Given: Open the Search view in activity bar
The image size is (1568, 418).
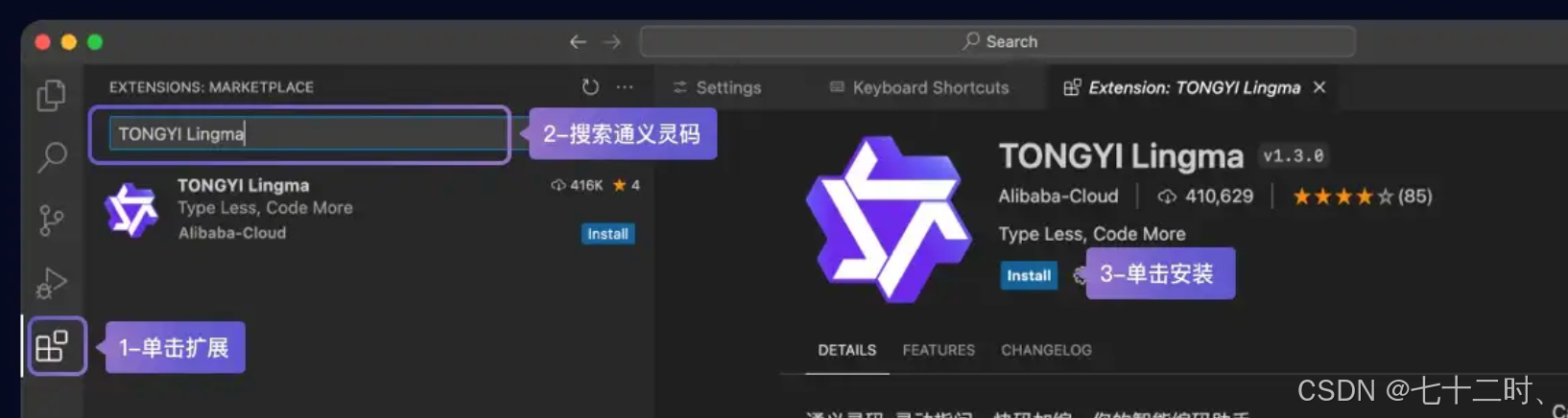Looking at the screenshot, I should coord(52,157).
